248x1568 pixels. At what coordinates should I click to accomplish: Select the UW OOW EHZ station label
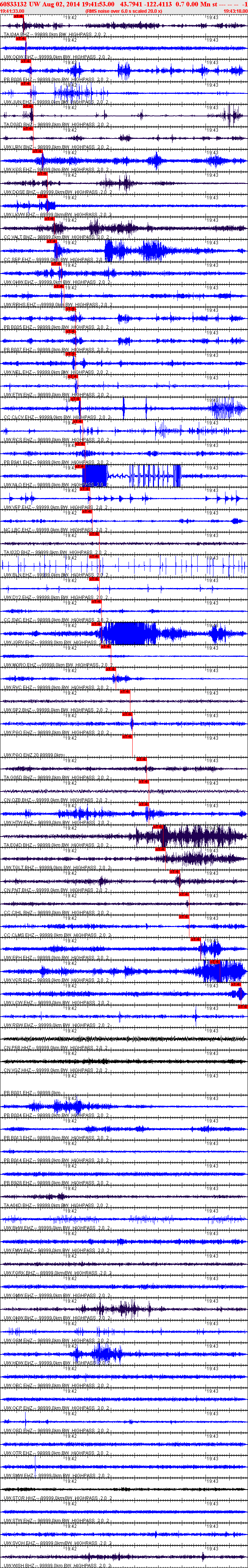tap(57, 57)
